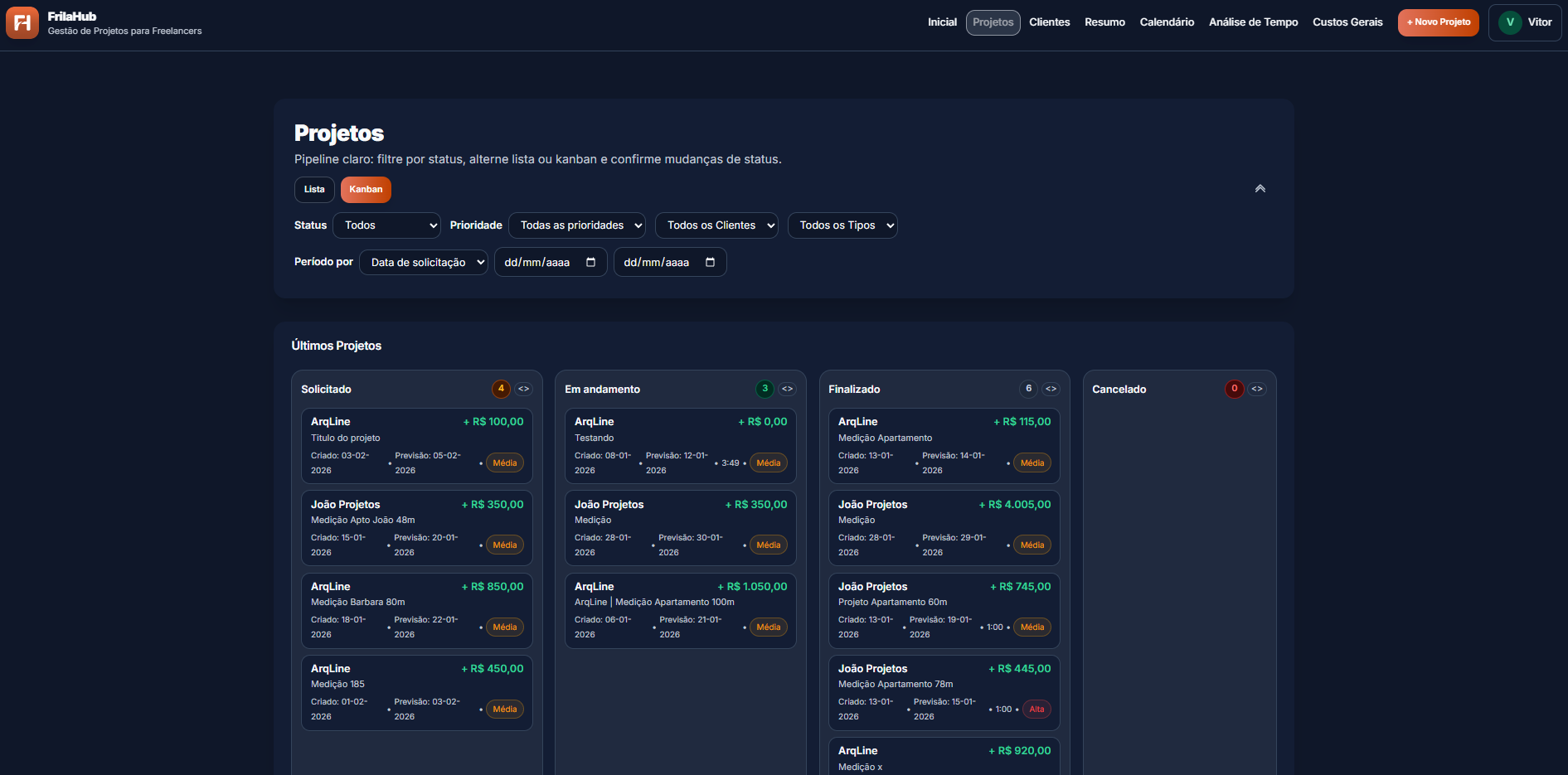Collapse the Finalizado column using <> icon
Image resolution: width=1568 pixels, height=775 pixels.
point(1051,388)
